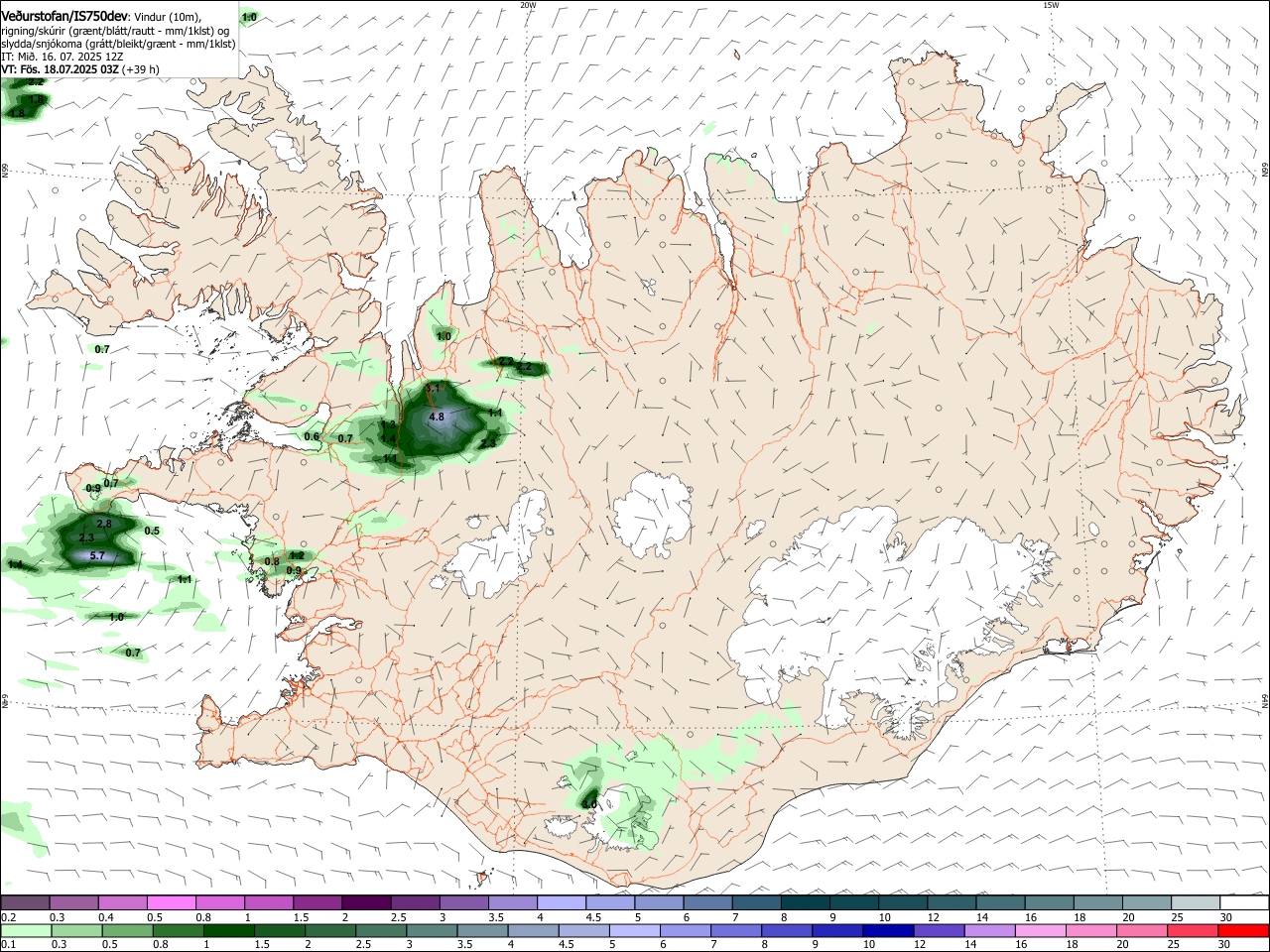Click the '0.6' precipitation value on the map
1270x952 pixels.
click(x=312, y=437)
